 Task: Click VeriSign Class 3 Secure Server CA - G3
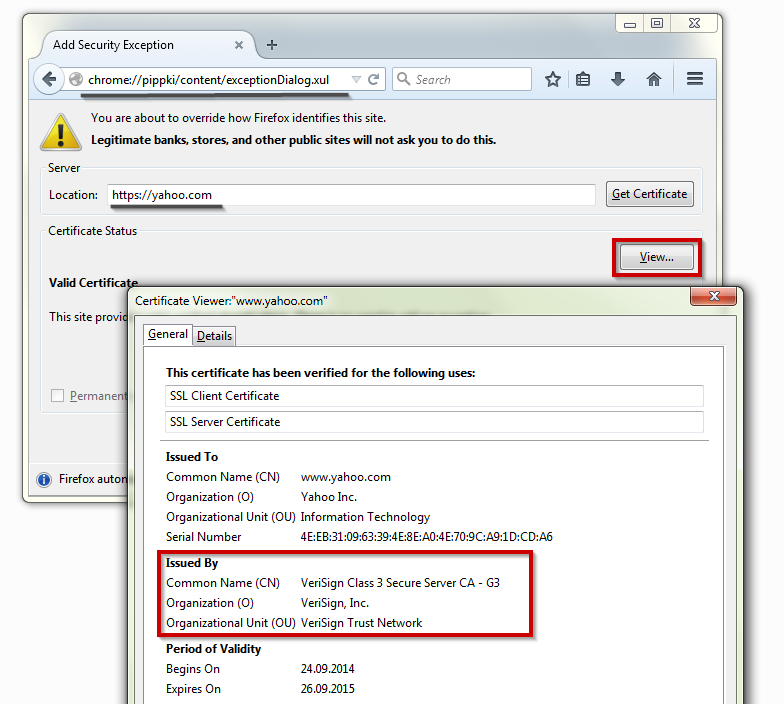400,583
